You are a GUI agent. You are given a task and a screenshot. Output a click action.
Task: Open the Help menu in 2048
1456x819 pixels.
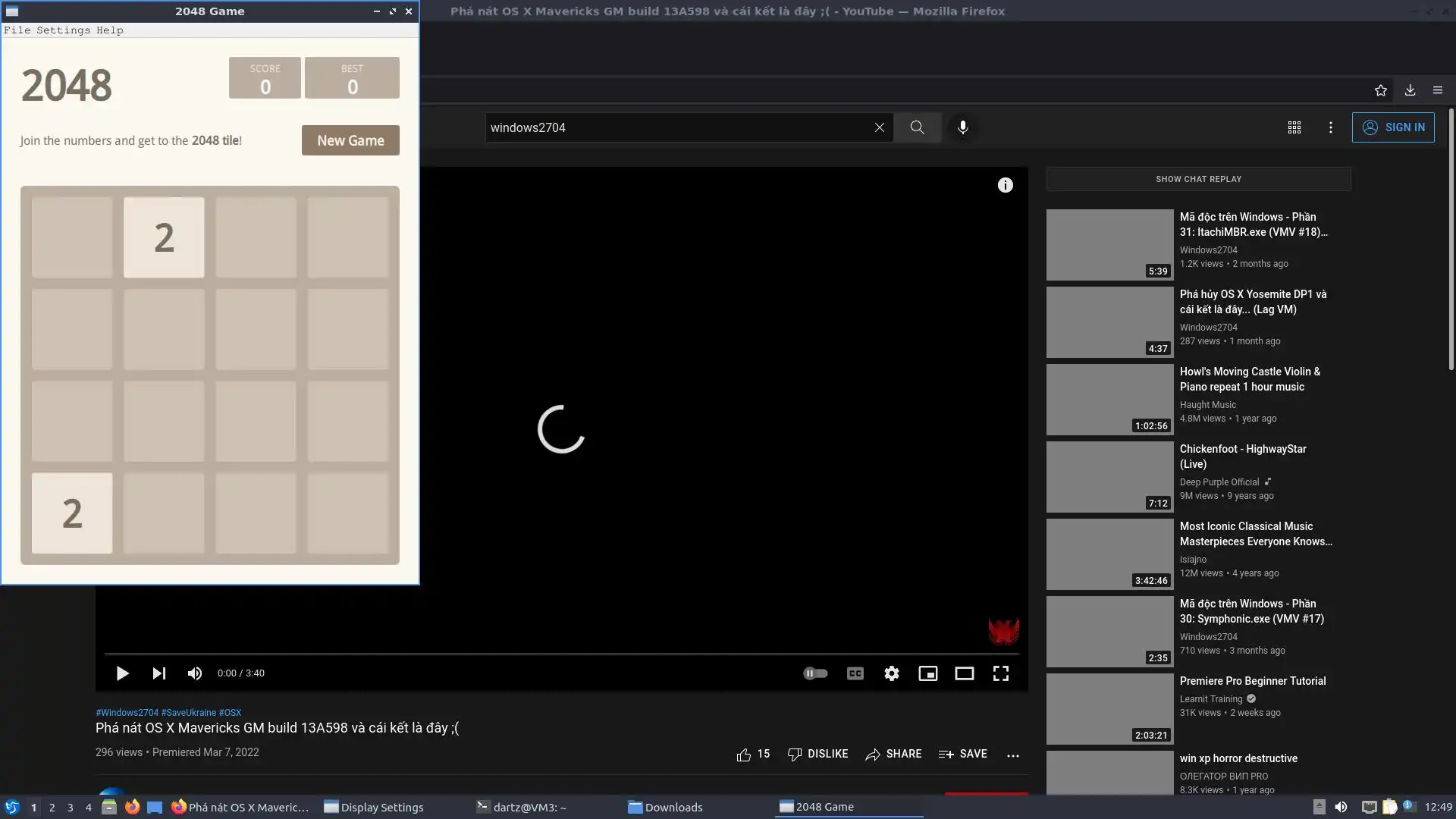109,30
